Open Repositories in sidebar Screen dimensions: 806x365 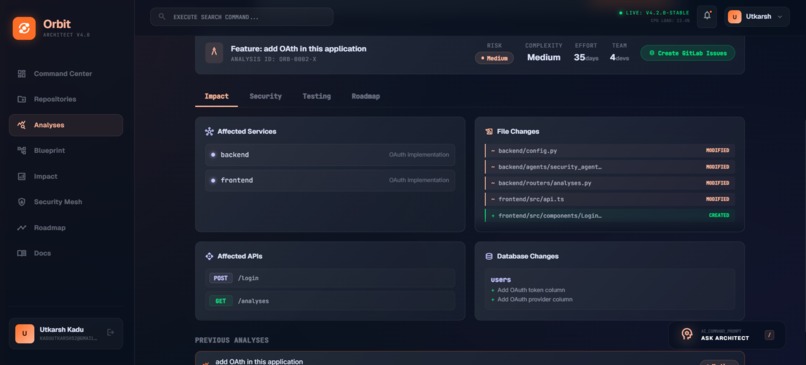point(66,99)
